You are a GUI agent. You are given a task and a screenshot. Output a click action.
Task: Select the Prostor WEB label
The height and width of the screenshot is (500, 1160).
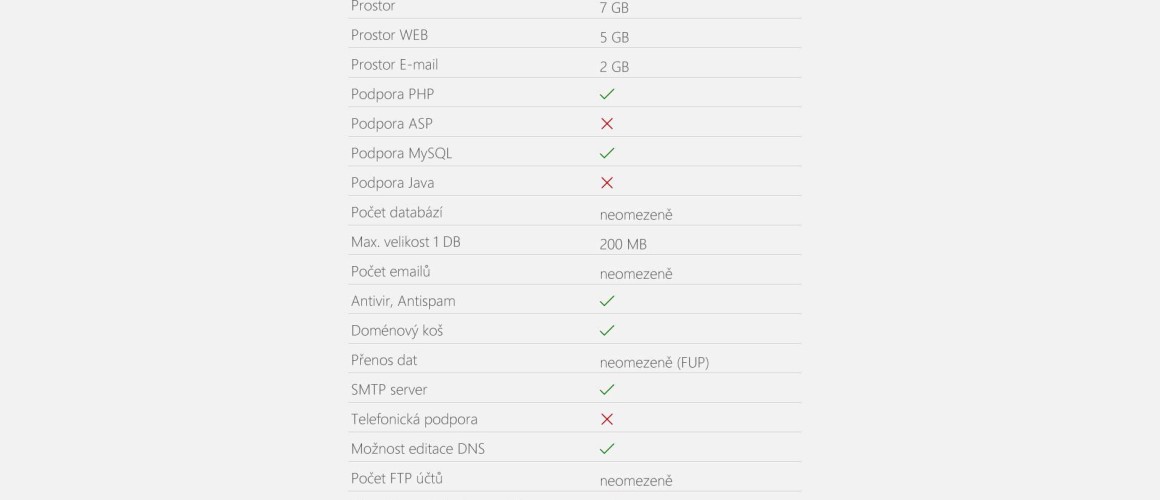click(389, 35)
